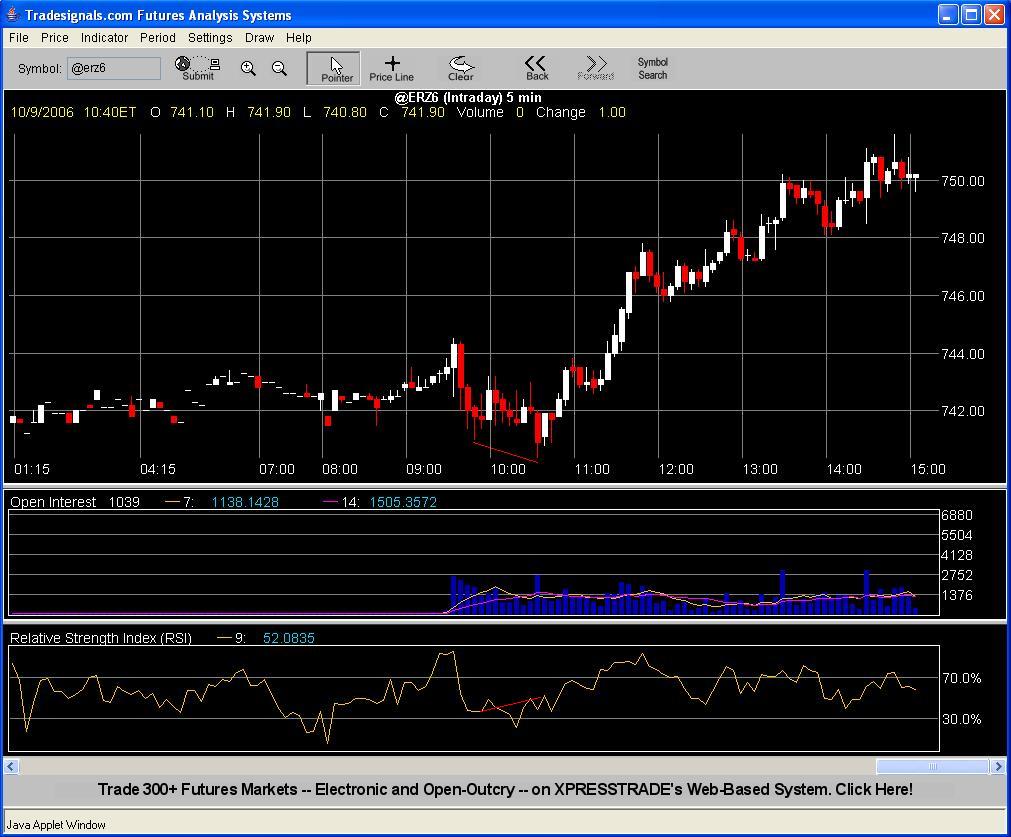
Task: Open the Draw menu
Action: 259,37
